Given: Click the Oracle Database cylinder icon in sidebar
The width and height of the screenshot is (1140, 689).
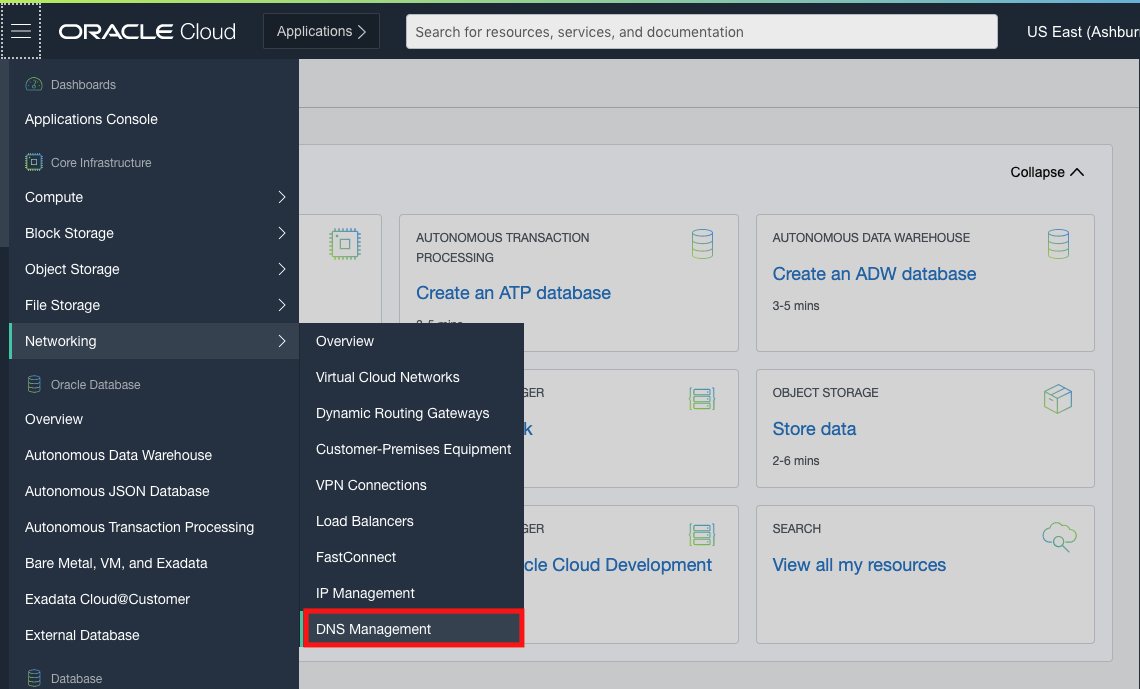Looking at the screenshot, I should tap(34, 384).
